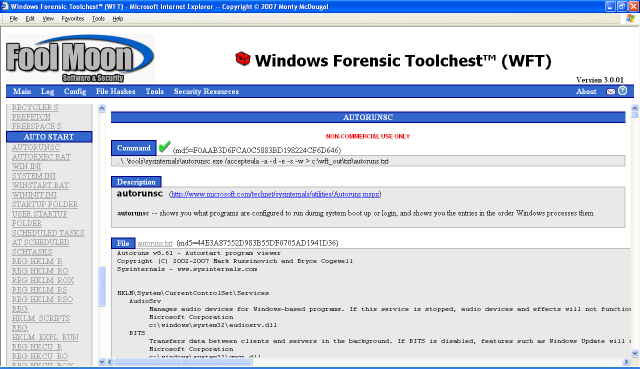
Task: Open the FREESPACE S sidebar link
Action: click(x=36, y=127)
